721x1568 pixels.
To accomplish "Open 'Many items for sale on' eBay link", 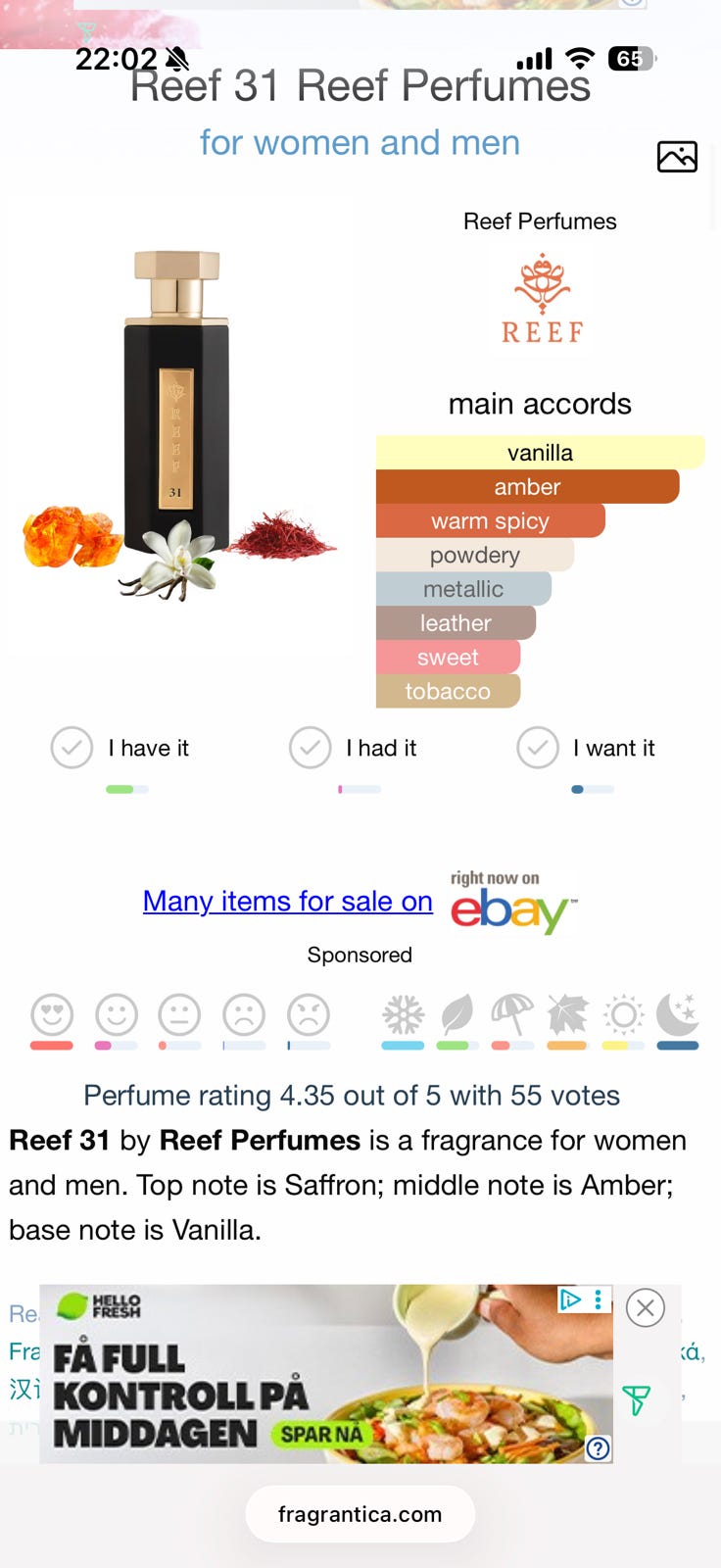I will (288, 901).
